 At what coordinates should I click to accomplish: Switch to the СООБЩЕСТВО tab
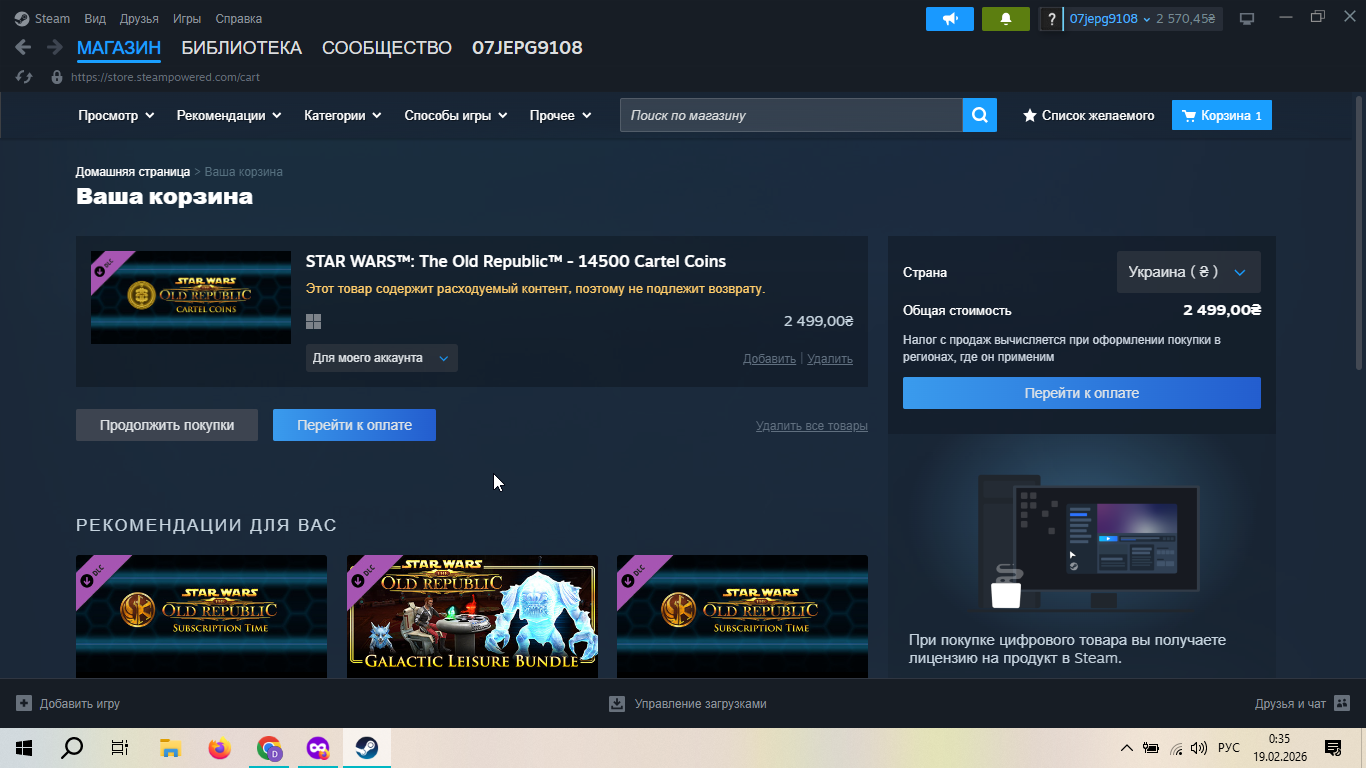pyautogui.click(x=387, y=48)
